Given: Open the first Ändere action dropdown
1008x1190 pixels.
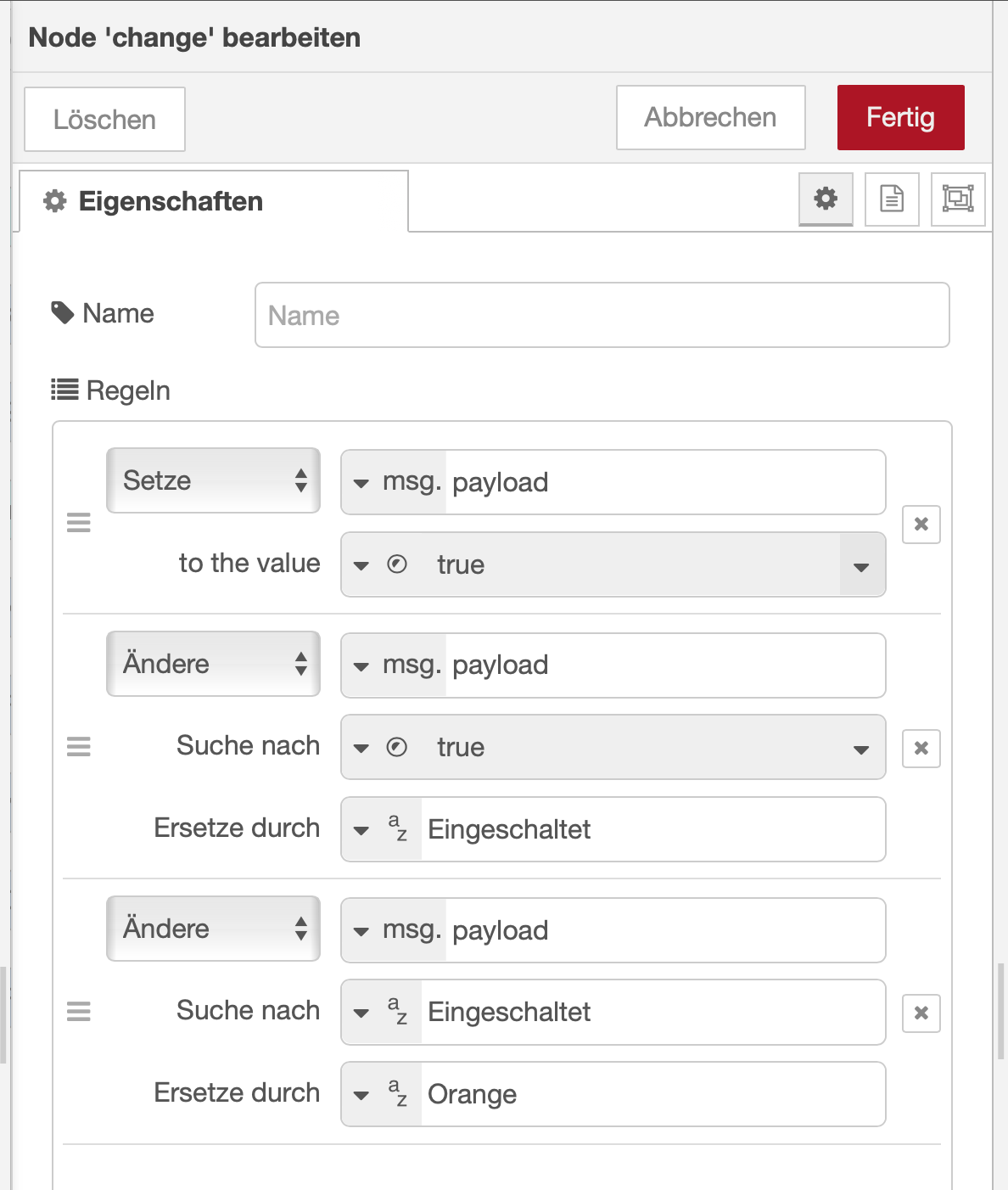Looking at the screenshot, I should [213, 664].
